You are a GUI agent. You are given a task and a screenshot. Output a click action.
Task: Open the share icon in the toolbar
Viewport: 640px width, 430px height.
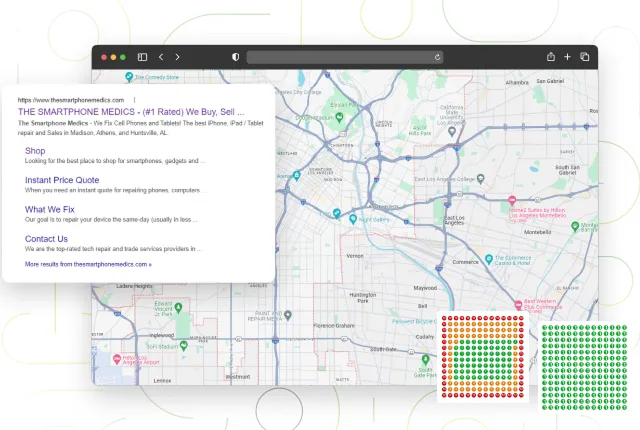551,57
